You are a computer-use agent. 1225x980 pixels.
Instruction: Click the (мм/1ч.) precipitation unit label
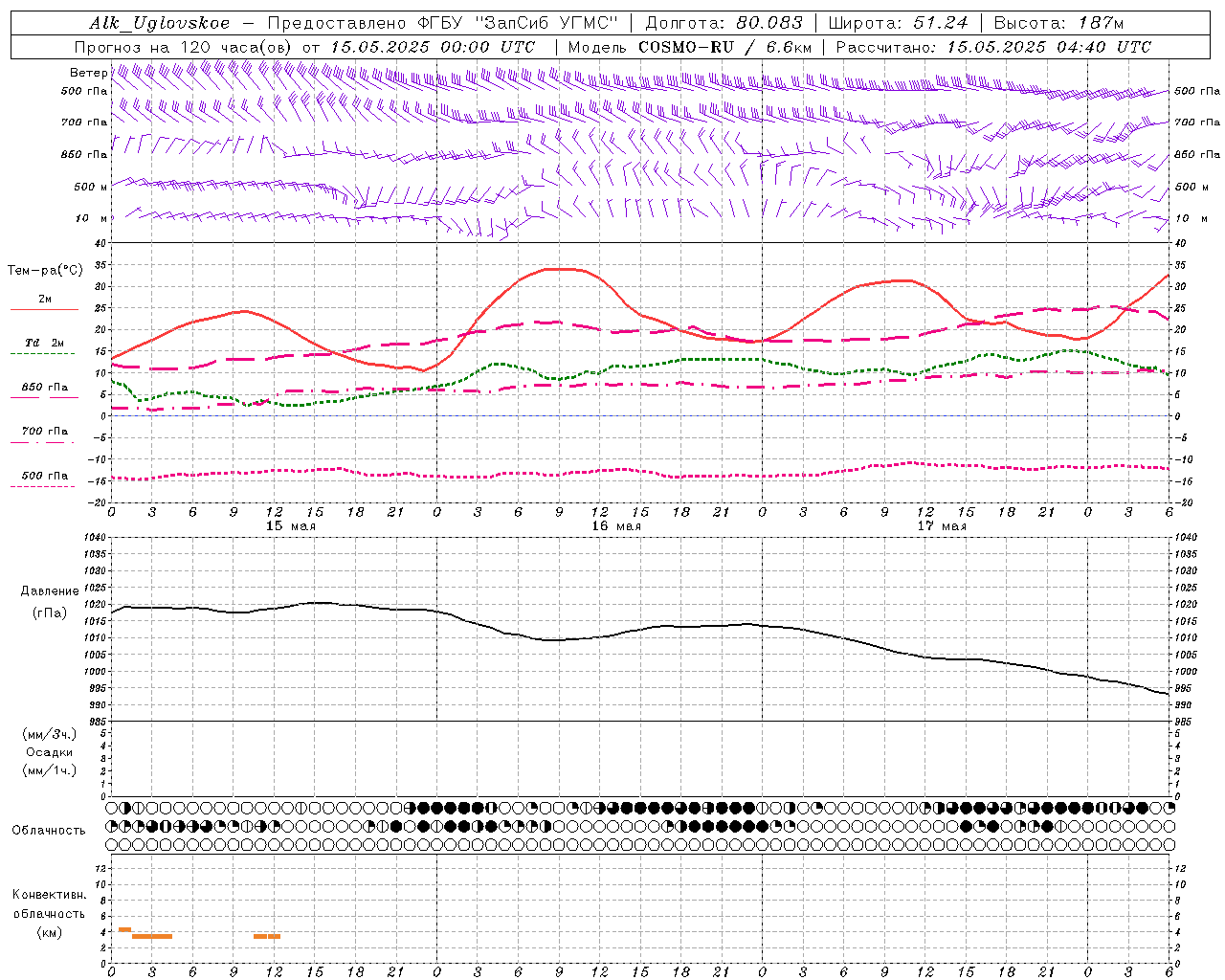click(x=50, y=770)
